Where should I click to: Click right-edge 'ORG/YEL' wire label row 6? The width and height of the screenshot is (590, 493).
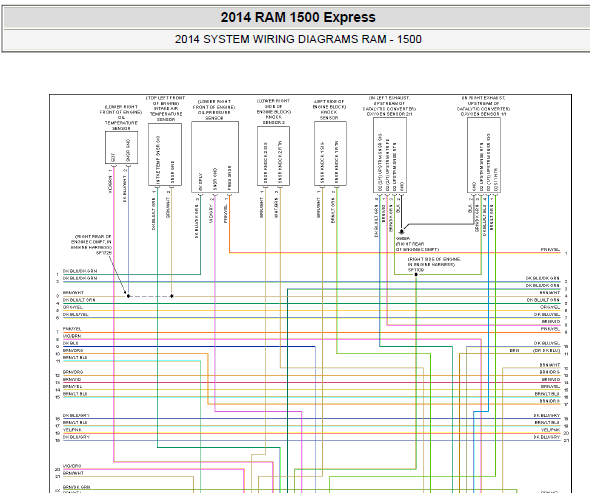click(550, 307)
